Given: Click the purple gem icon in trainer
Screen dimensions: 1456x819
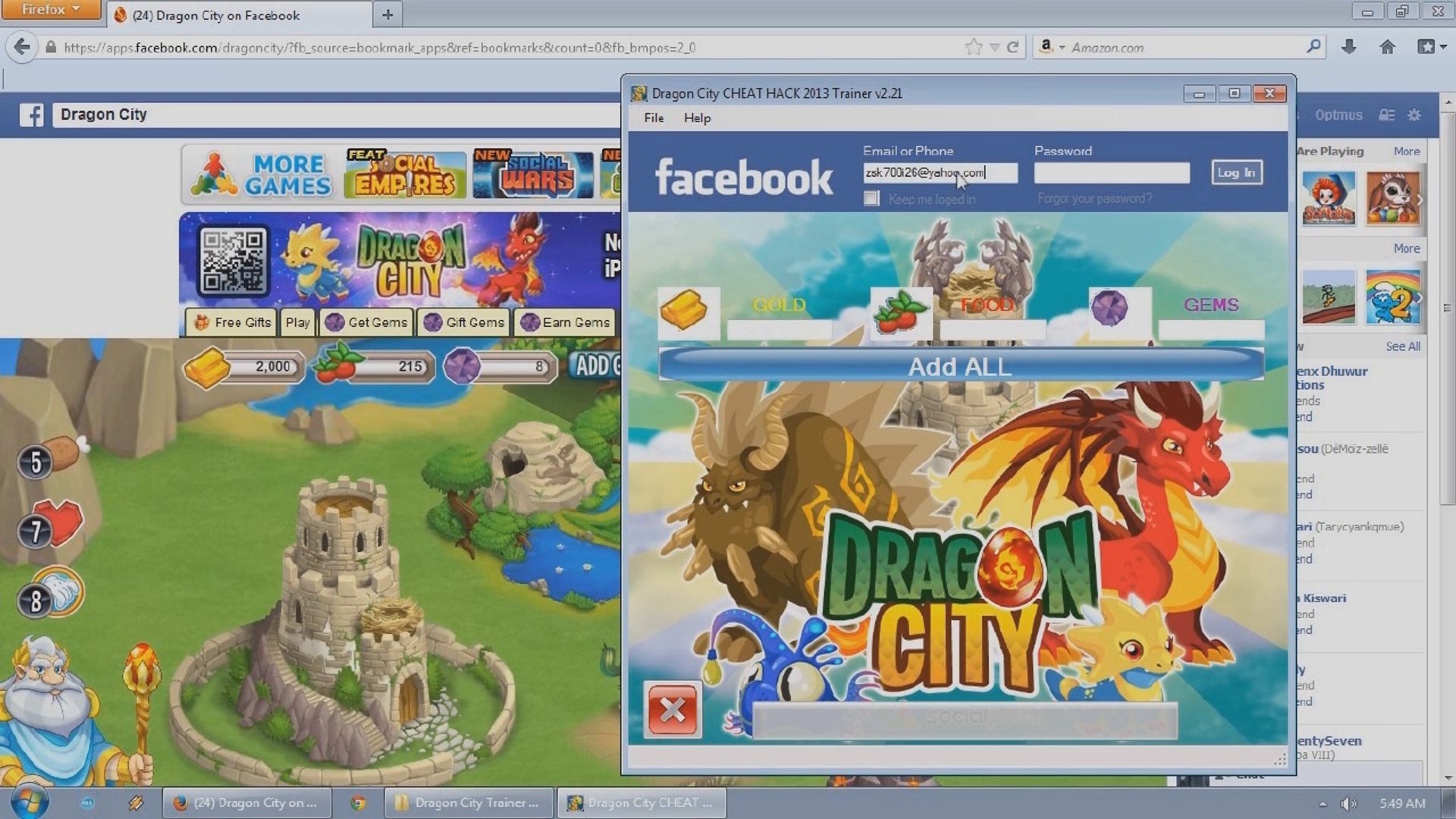Looking at the screenshot, I should coord(1119,312).
